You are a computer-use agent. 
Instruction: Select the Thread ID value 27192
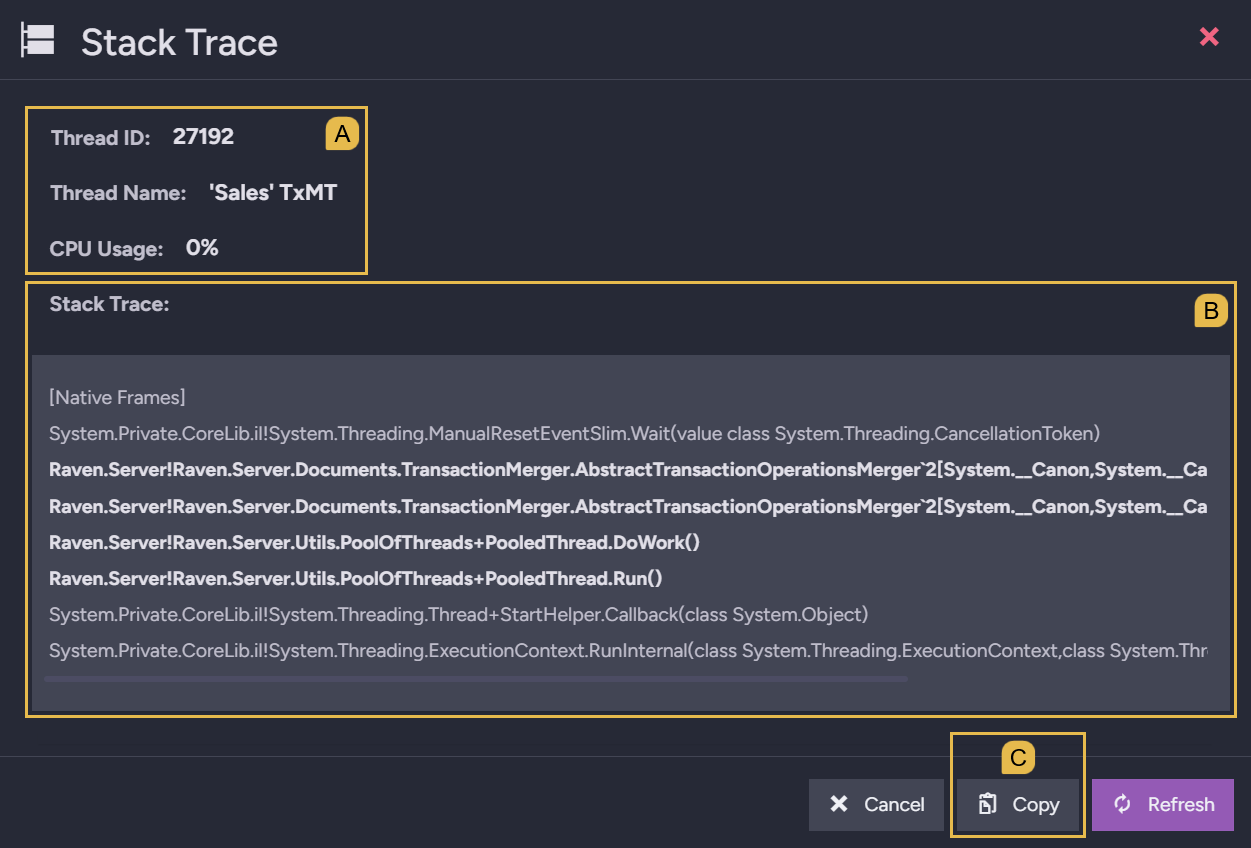coord(203,137)
